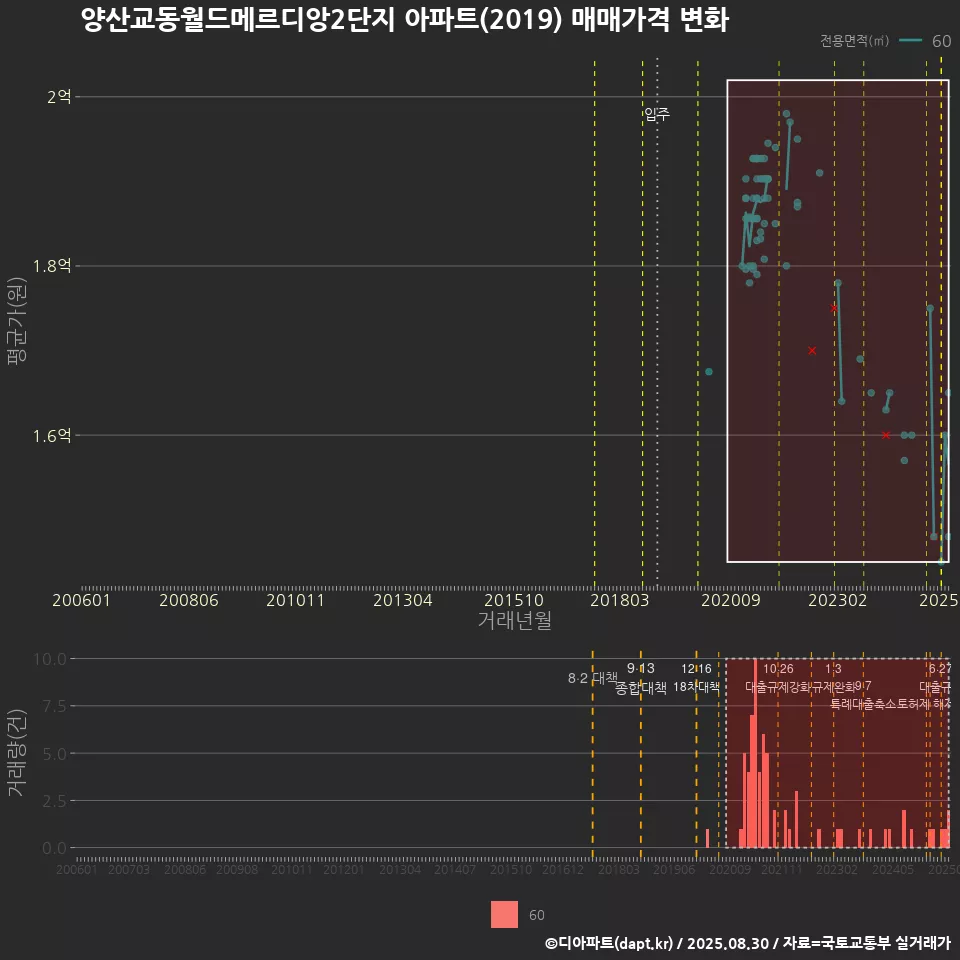Click 202009 on the price chart x-axis

point(730,600)
